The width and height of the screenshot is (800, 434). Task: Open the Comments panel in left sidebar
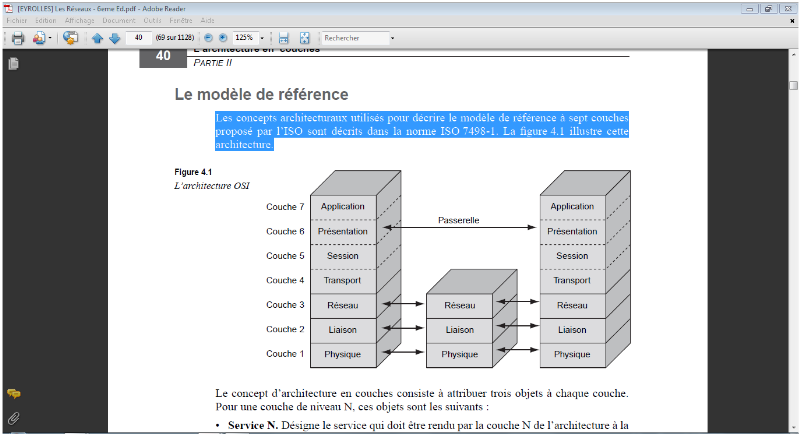coord(14,394)
